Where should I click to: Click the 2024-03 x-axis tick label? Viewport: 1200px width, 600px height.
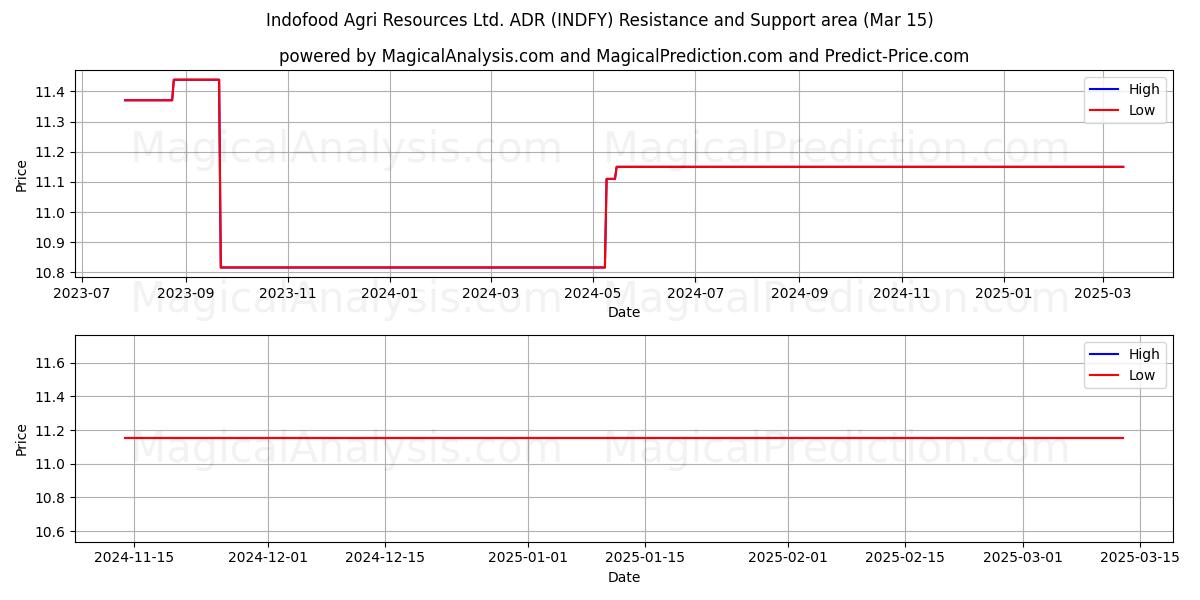pyautogui.click(x=491, y=294)
